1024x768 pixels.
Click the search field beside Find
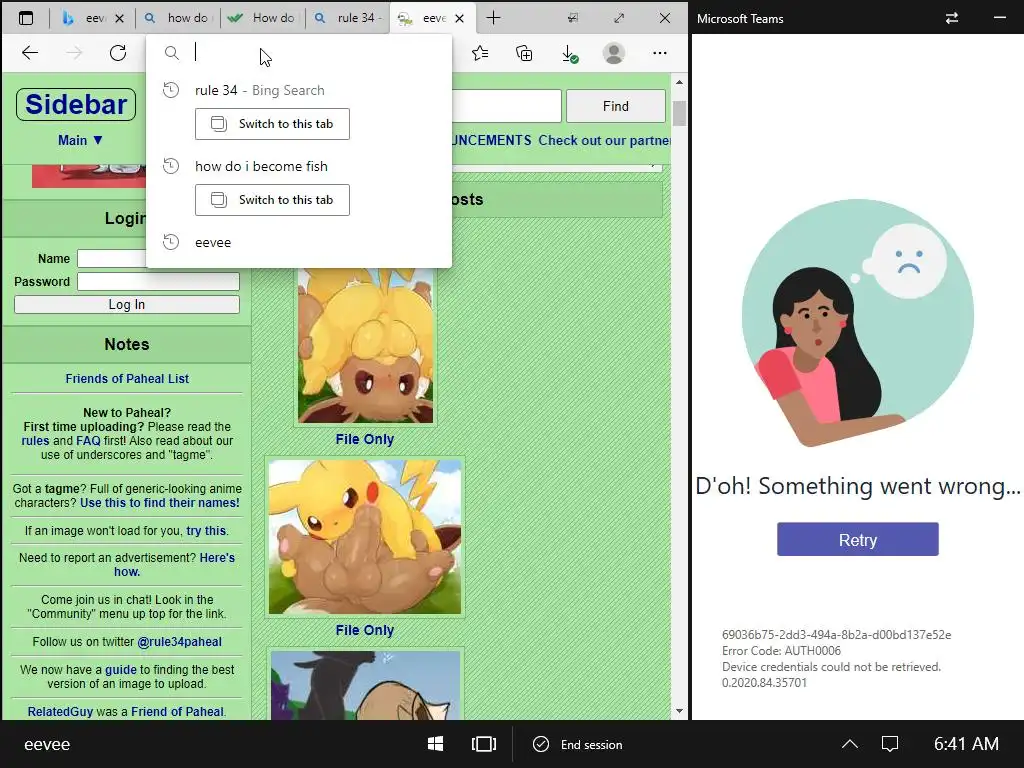pyautogui.click(x=506, y=106)
